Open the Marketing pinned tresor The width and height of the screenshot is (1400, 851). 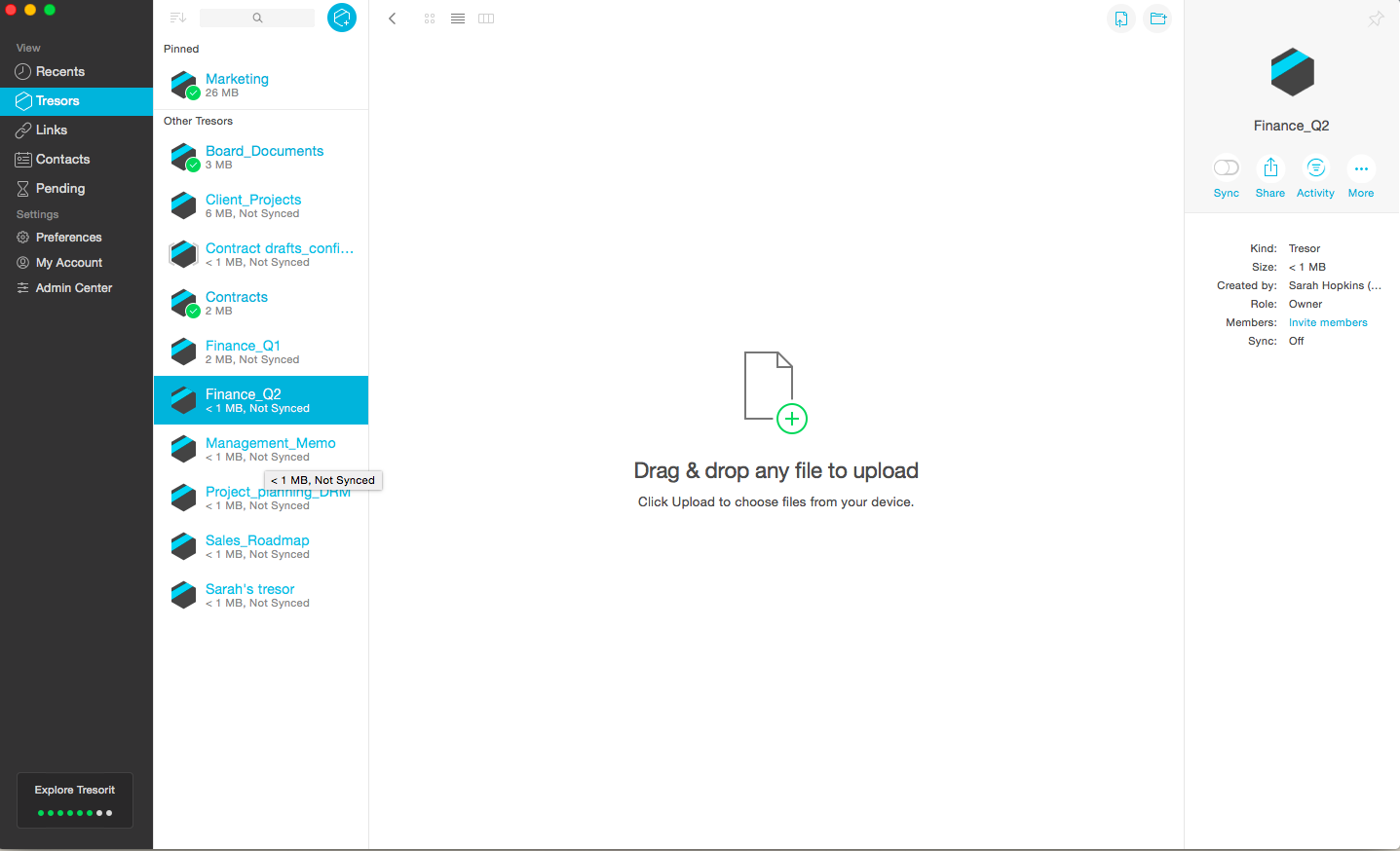261,85
